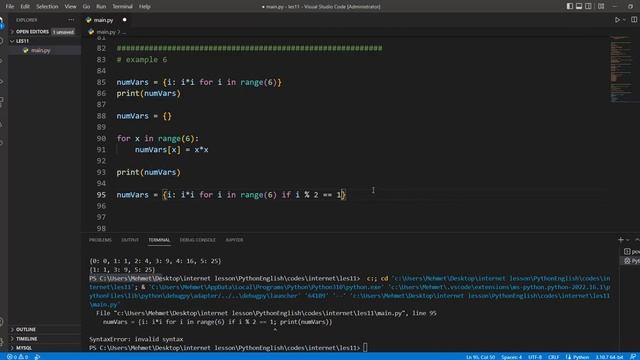This screenshot has height=360, width=640.
Task: Toggle the secondary sidebar layout icon
Action: (588, 6)
